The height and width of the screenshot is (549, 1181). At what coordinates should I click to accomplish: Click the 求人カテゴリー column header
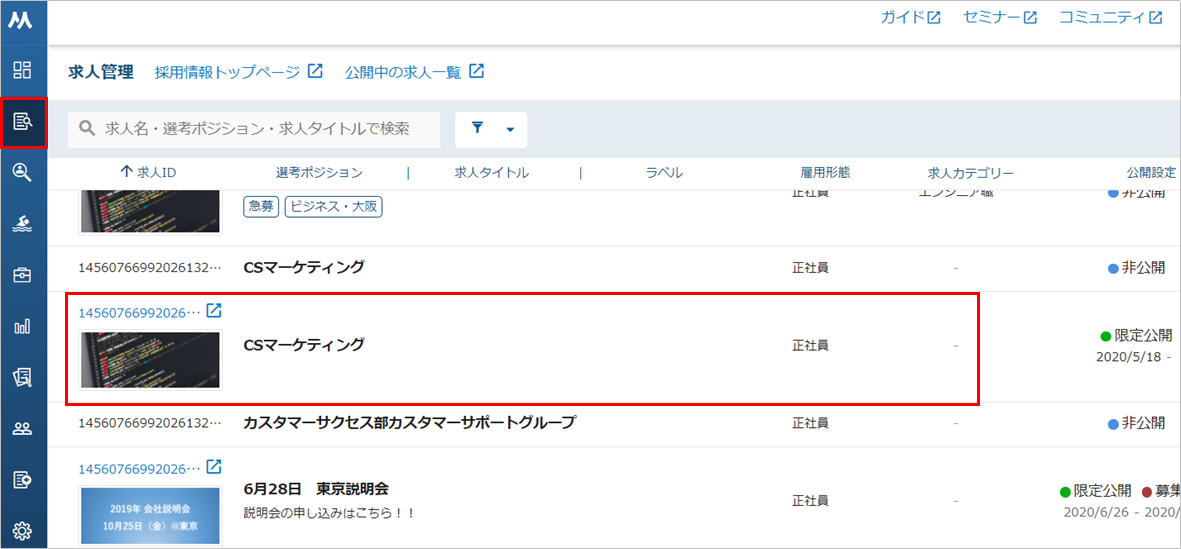[970, 173]
